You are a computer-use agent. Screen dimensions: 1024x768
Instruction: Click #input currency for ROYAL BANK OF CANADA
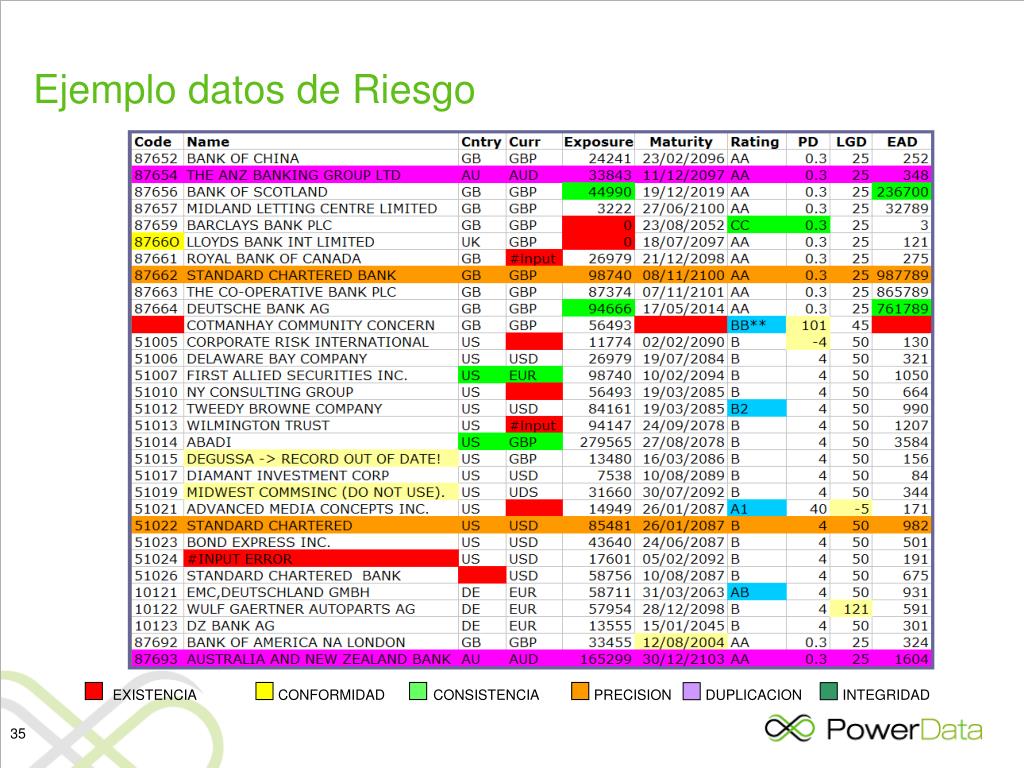click(534, 259)
